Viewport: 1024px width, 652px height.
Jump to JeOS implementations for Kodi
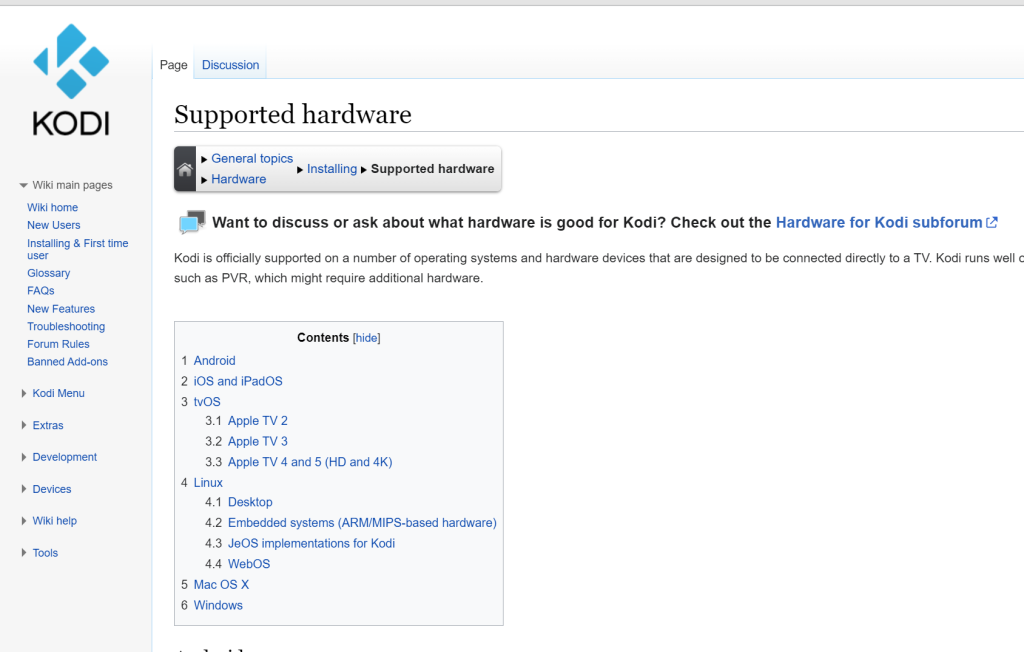click(311, 544)
